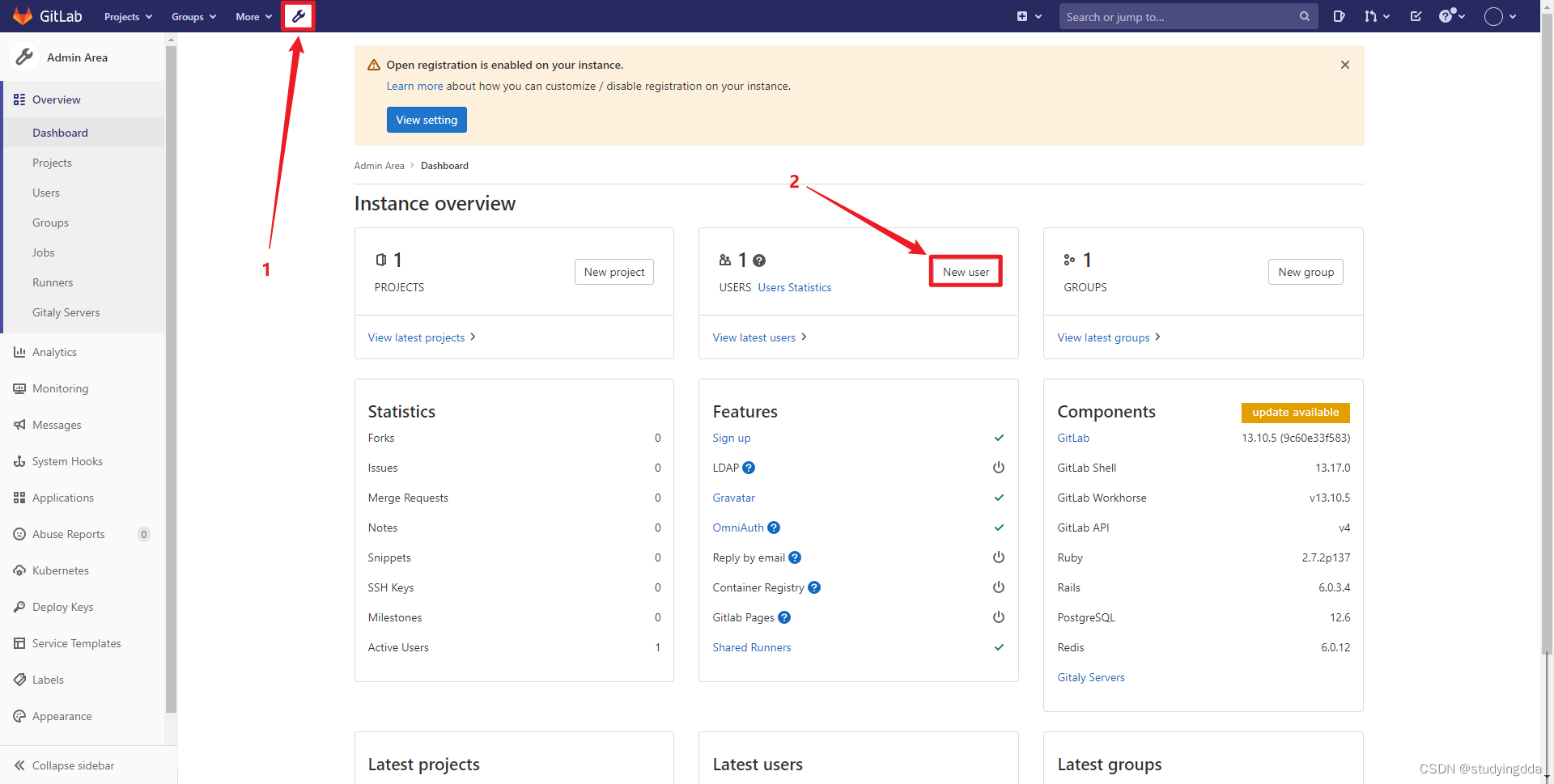Open the Gitaly Servers component link
1554x784 pixels.
click(x=1090, y=677)
